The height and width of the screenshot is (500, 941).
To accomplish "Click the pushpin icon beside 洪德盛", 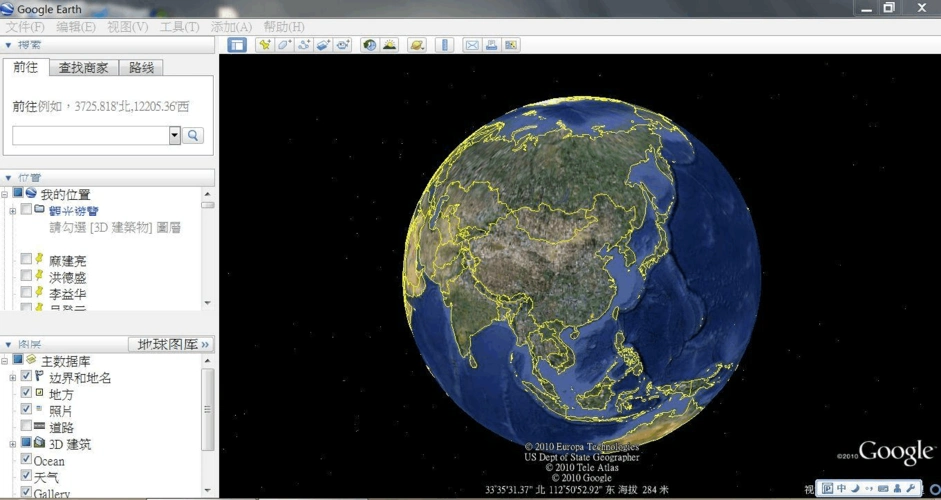I will tap(39, 276).
